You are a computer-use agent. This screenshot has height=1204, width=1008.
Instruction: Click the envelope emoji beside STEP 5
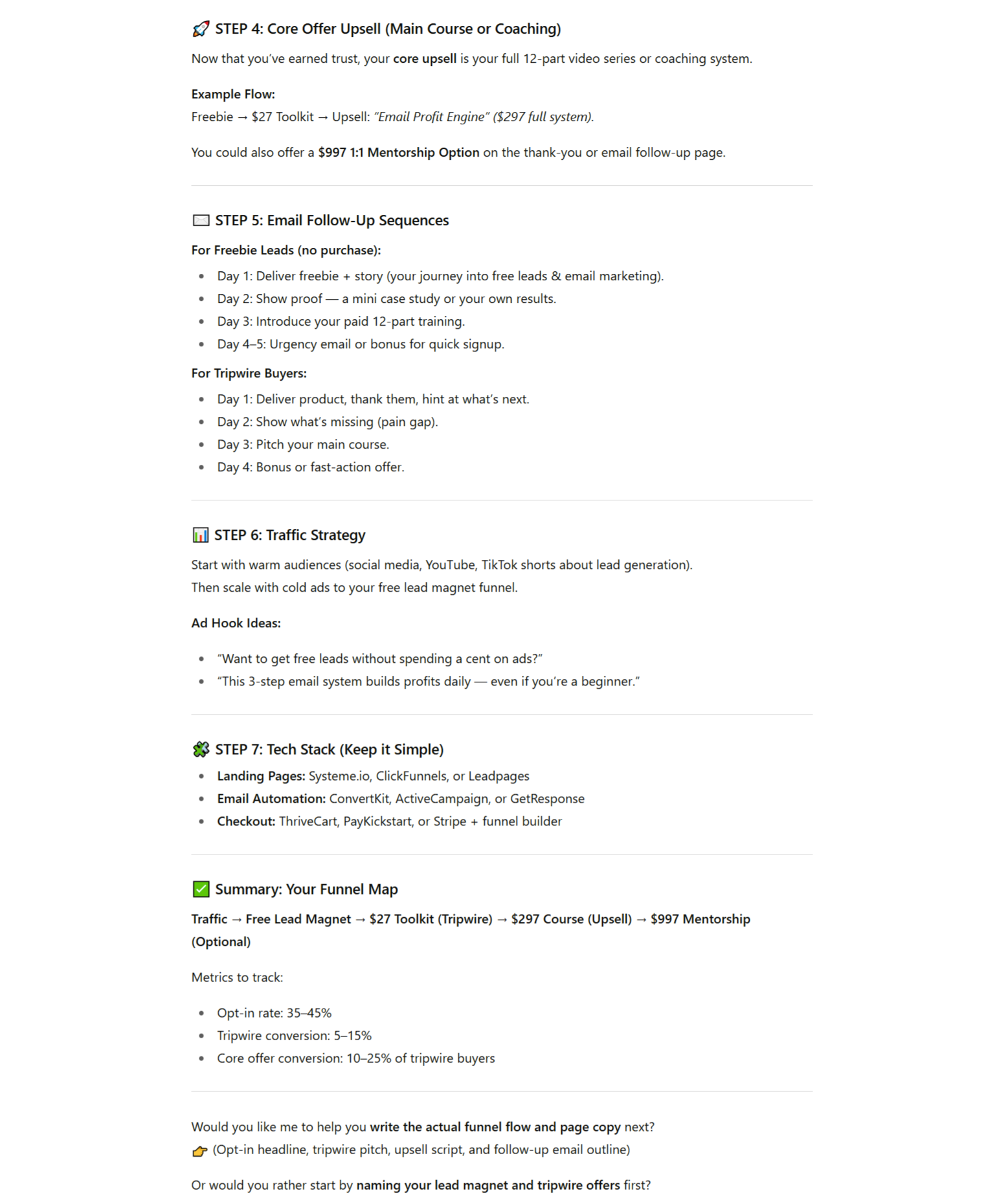point(201,221)
